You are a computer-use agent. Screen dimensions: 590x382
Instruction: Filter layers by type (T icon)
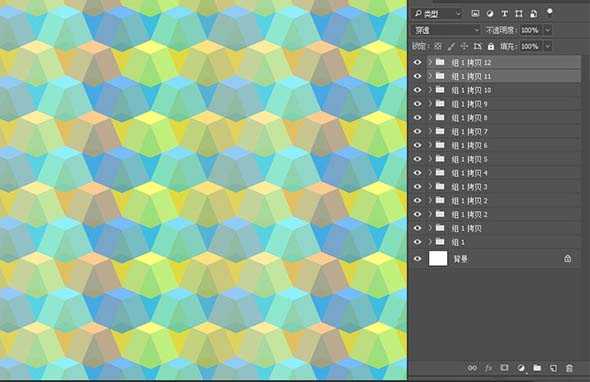[504, 14]
